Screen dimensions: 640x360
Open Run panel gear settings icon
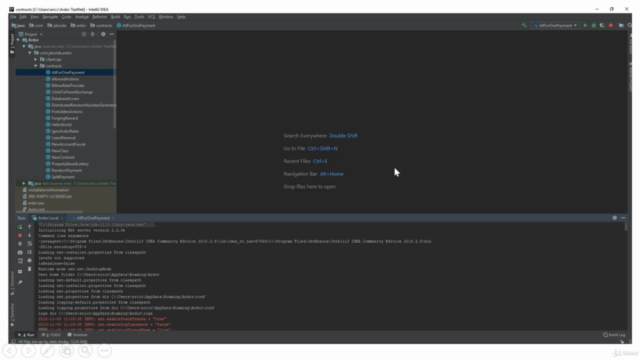point(614,218)
